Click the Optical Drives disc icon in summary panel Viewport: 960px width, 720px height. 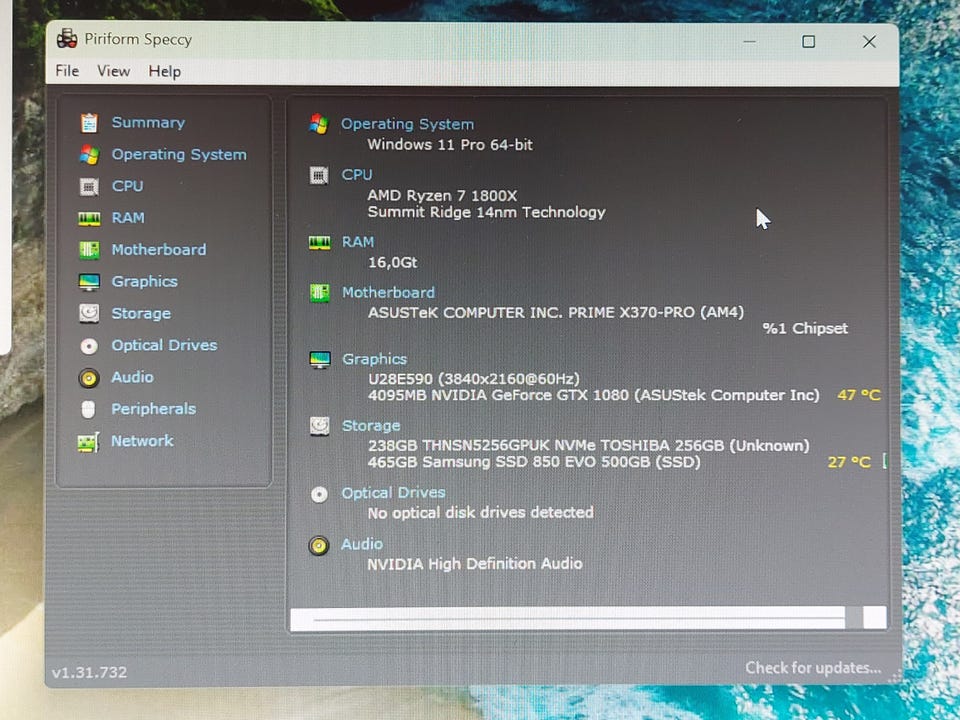click(x=319, y=493)
